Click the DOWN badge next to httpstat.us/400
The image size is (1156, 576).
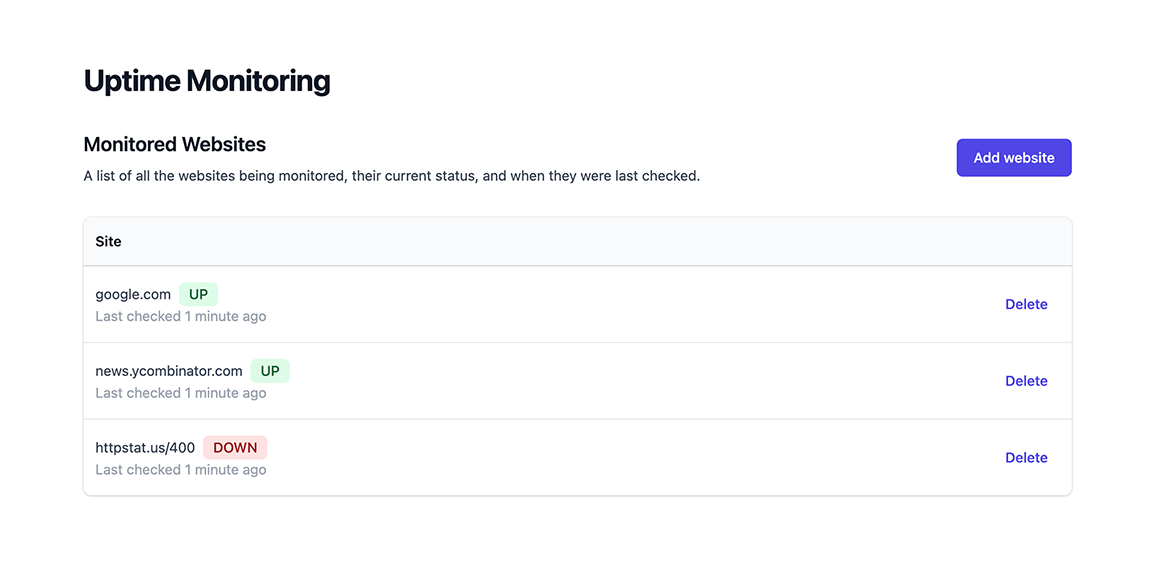point(235,447)
